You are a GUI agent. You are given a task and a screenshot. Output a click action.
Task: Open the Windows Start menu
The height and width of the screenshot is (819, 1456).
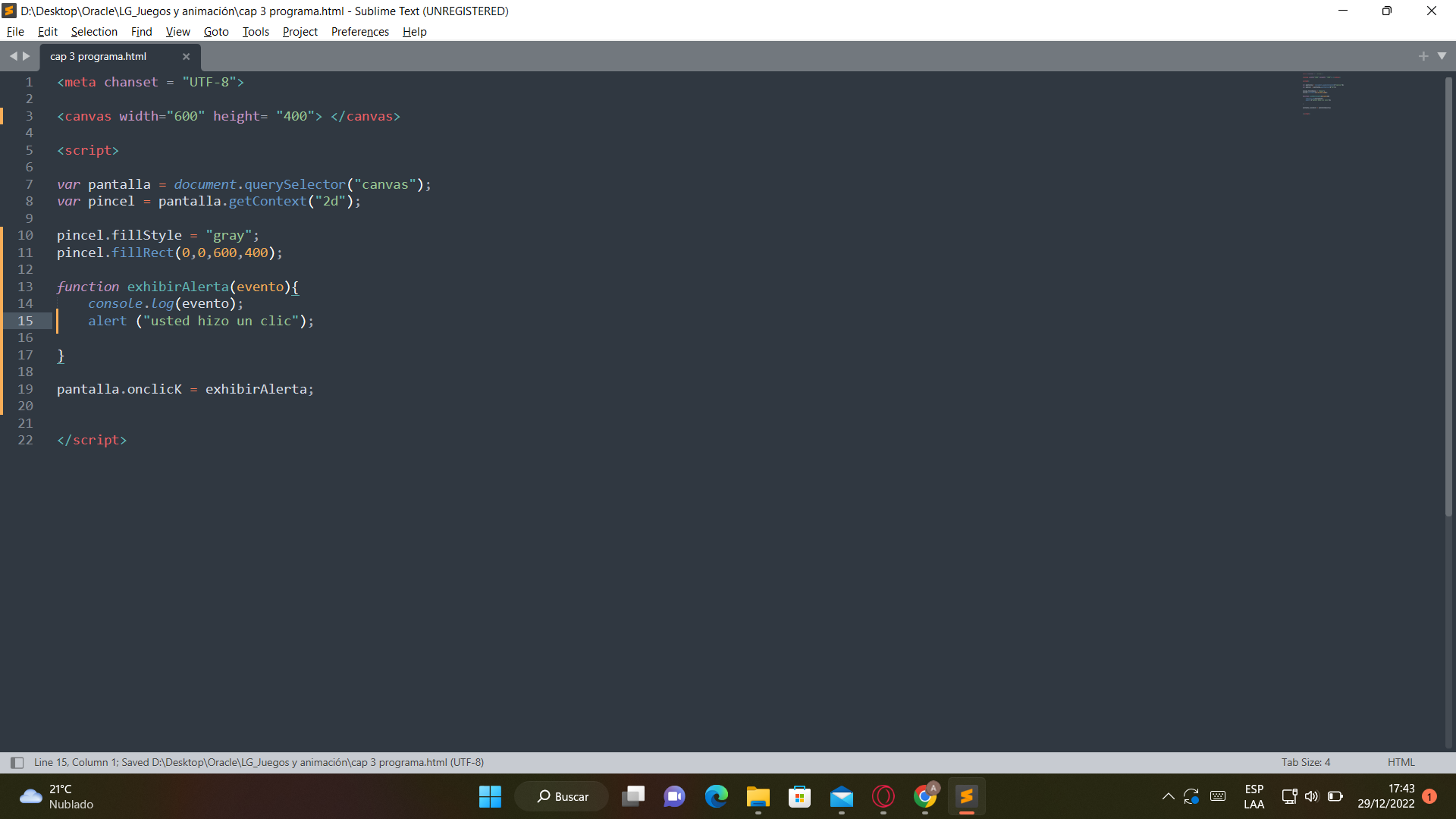490,796
